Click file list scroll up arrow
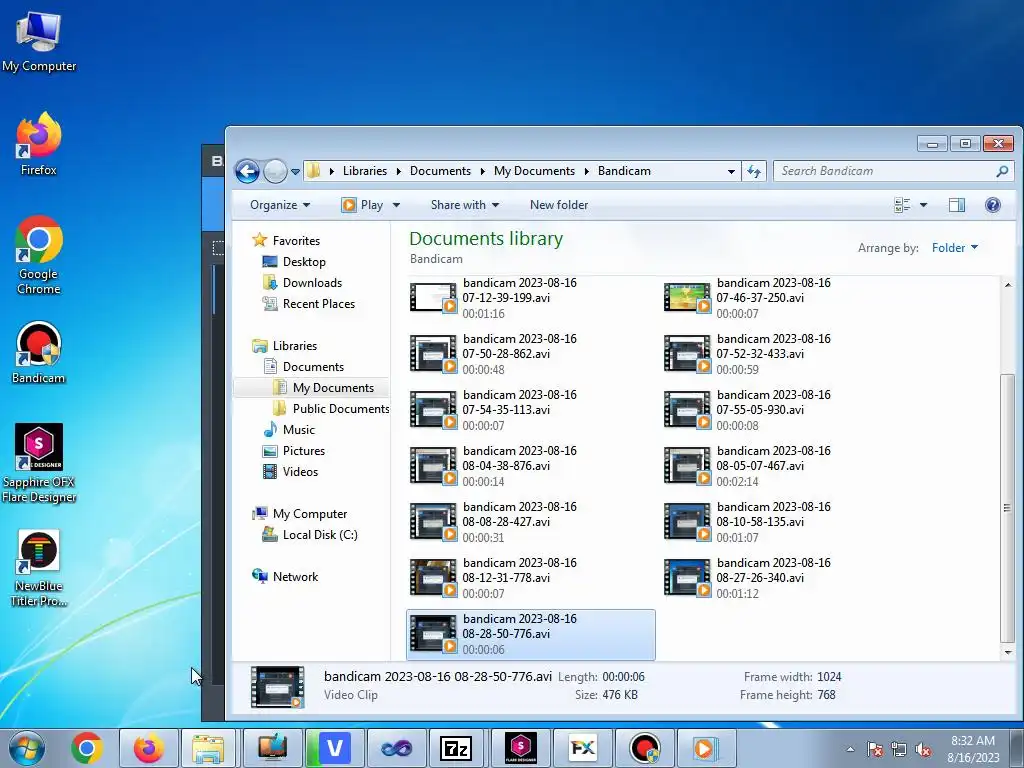1024x768 pixels. [x=1008, y=285]
